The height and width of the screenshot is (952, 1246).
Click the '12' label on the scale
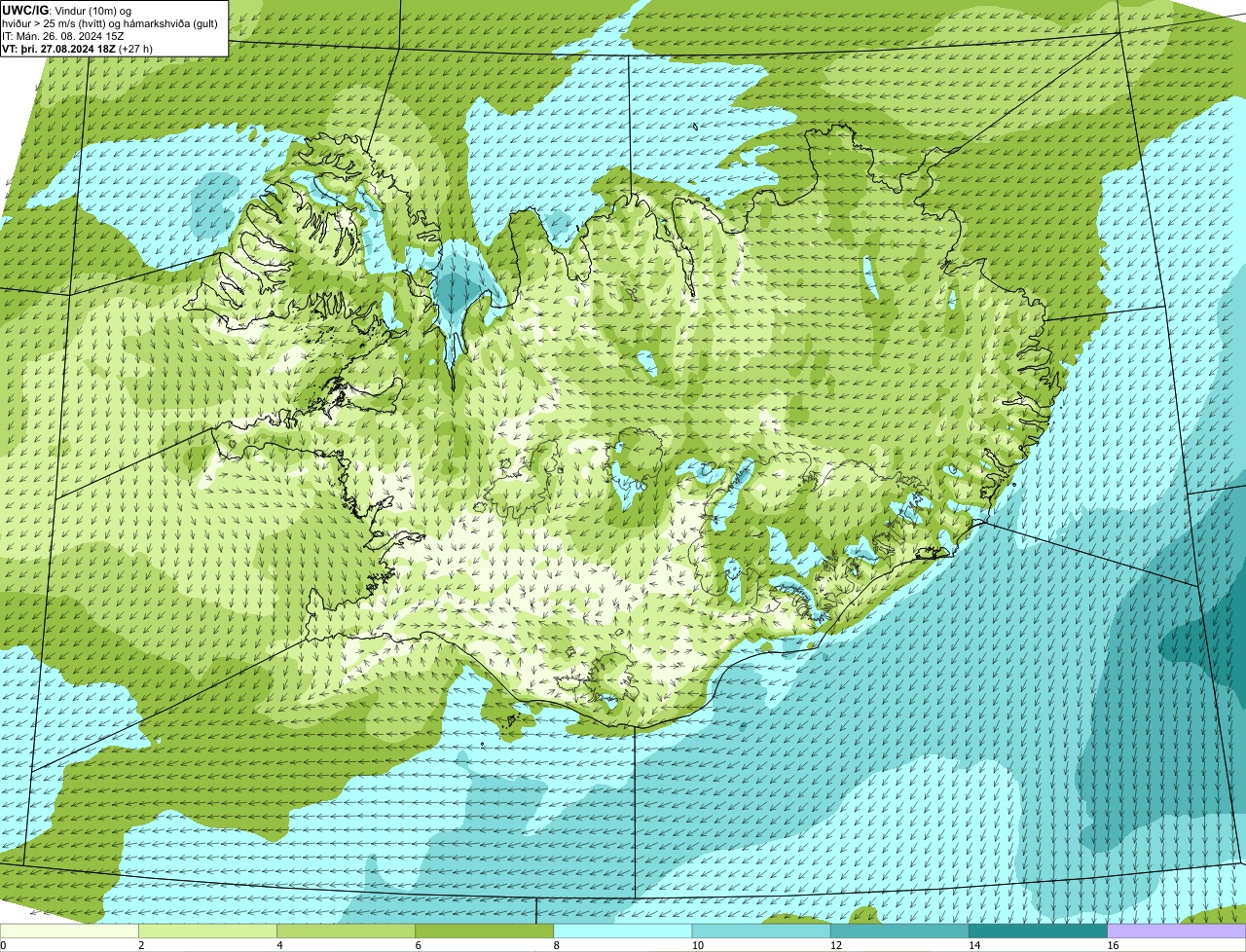[835, 945]
